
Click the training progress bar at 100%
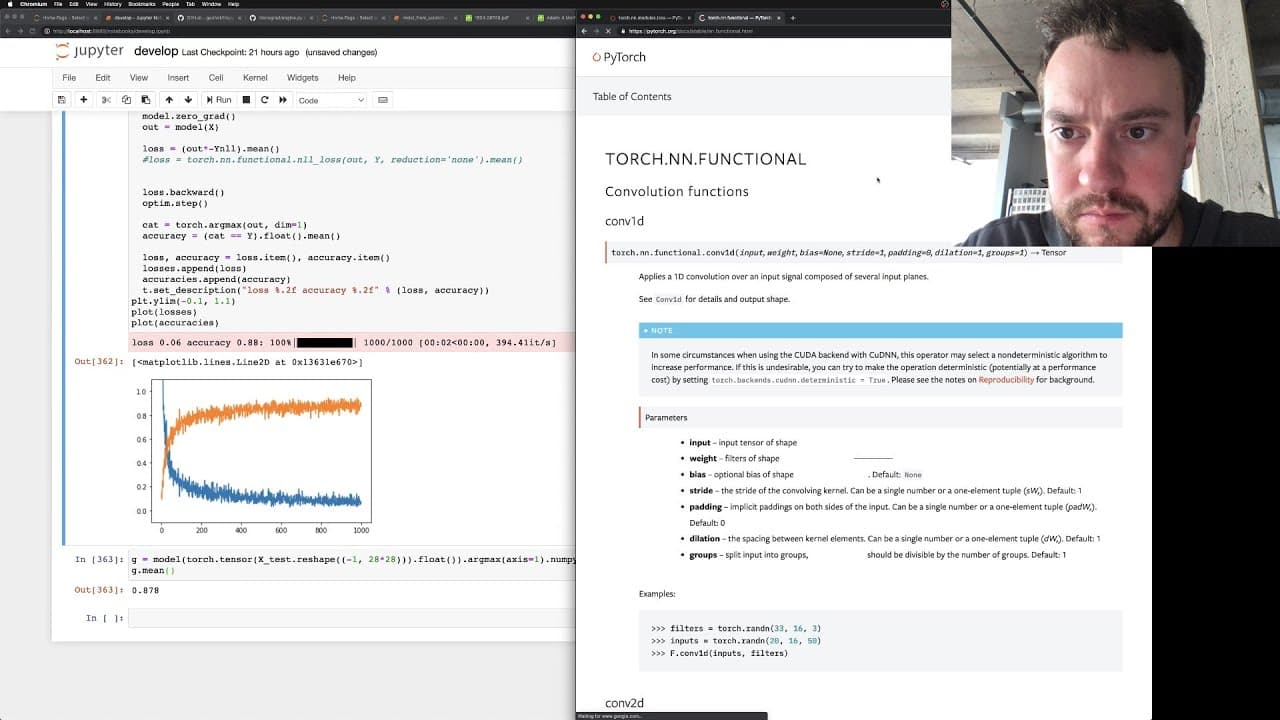pyautogui.click(x=324, y=343)
